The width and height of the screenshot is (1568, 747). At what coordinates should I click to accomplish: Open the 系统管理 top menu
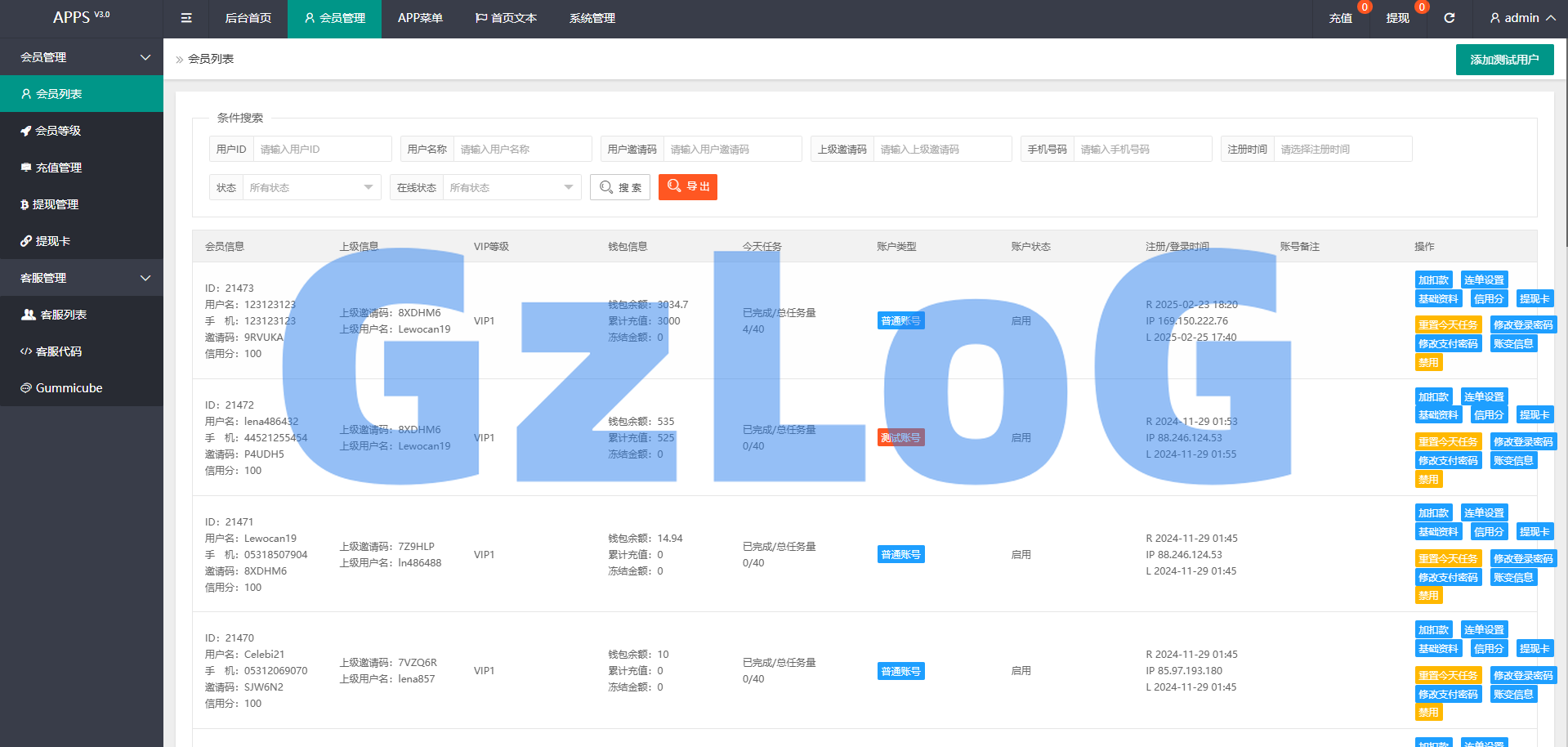(592, 18)
